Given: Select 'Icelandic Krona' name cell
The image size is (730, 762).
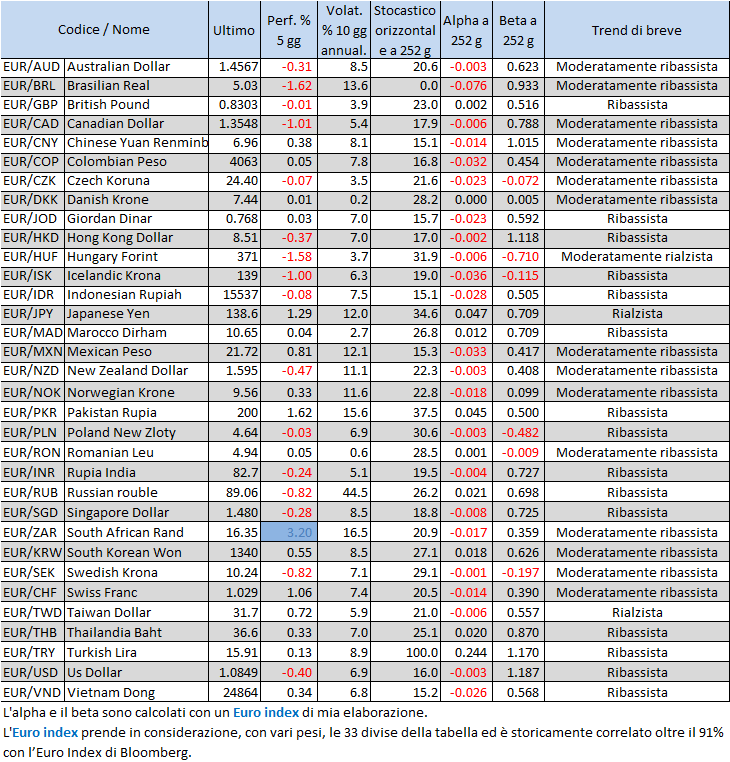Looking at the screenshot, I should tap(137, 276).
